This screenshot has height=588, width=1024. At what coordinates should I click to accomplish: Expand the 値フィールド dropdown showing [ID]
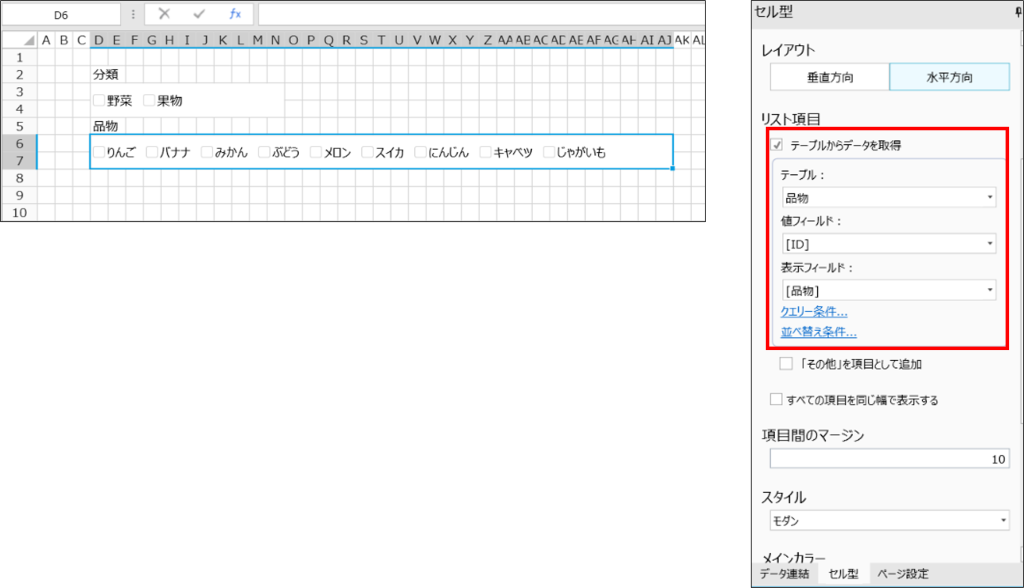click(x=889, y=244)
